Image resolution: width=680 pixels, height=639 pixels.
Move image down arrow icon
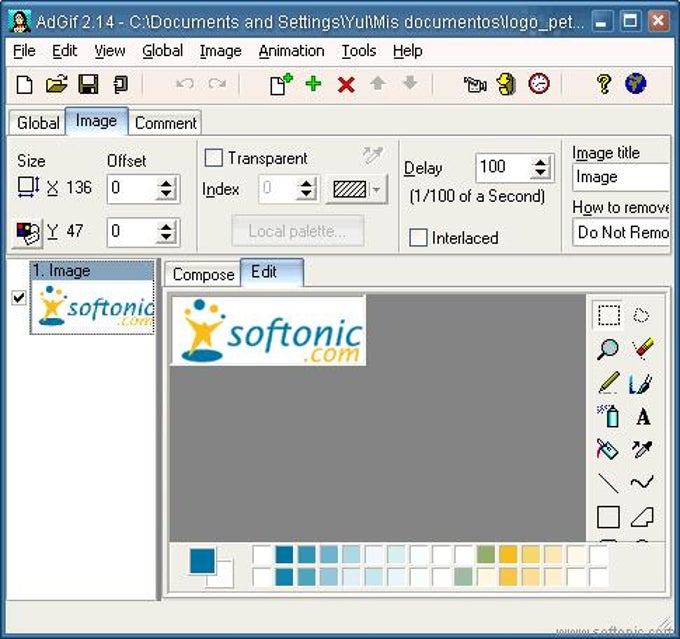point(410,83)
